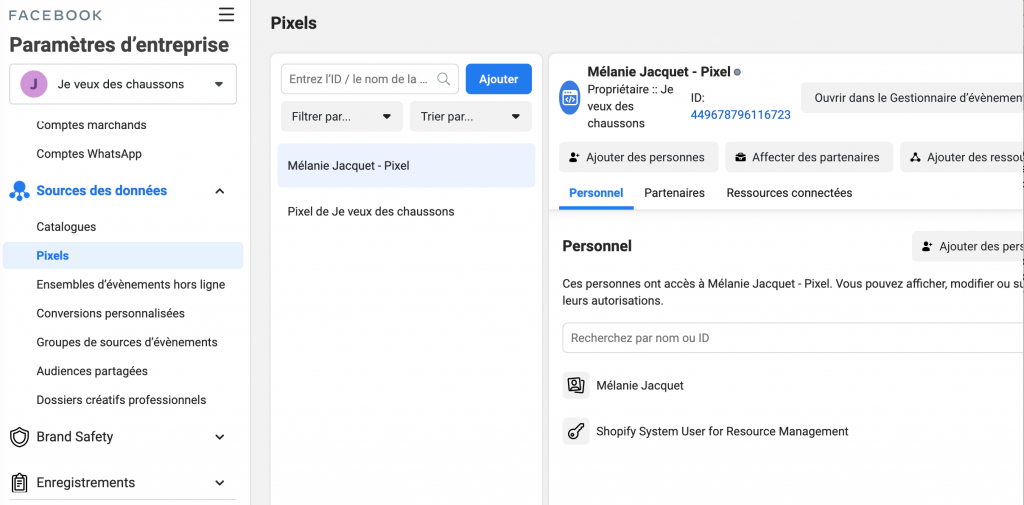Click the Shopify System User key icon
Image resolution: width=1024 pixels, height=505 pixels.
(x=575, y=431)
